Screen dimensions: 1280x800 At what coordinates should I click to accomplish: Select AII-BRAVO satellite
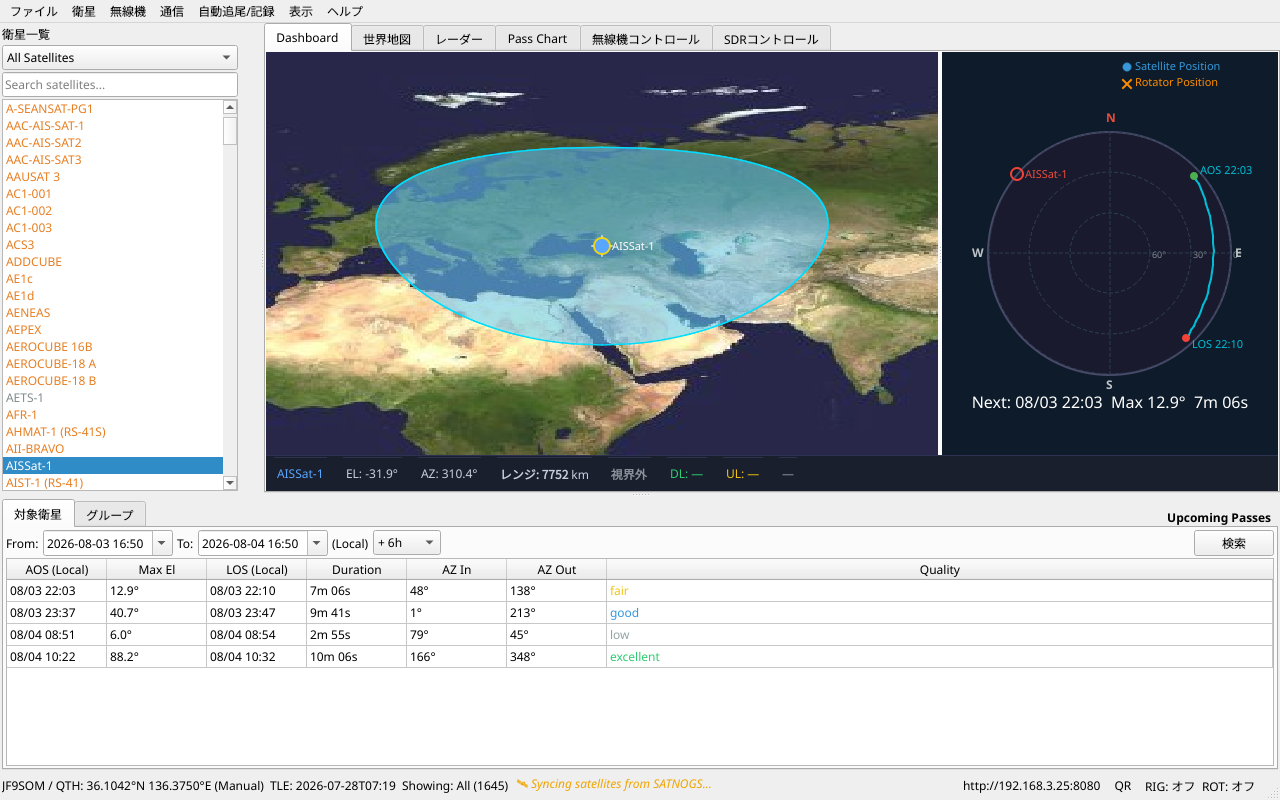112,448
